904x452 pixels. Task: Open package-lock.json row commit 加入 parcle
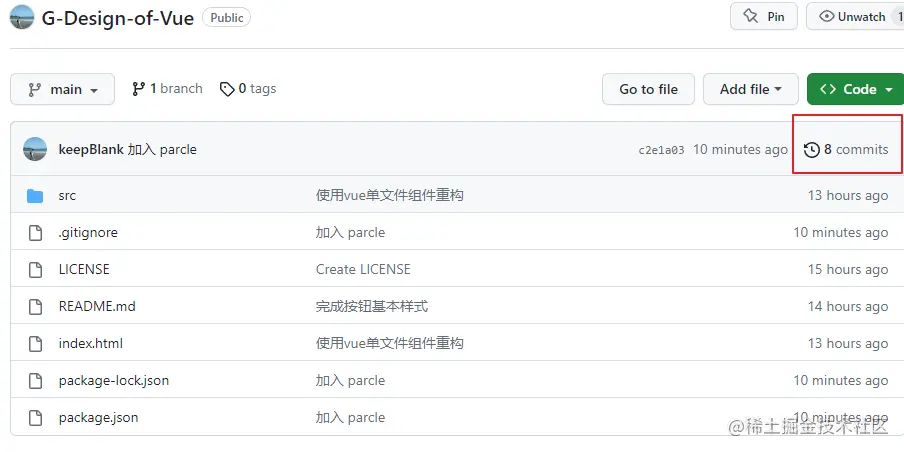(351, 381)
